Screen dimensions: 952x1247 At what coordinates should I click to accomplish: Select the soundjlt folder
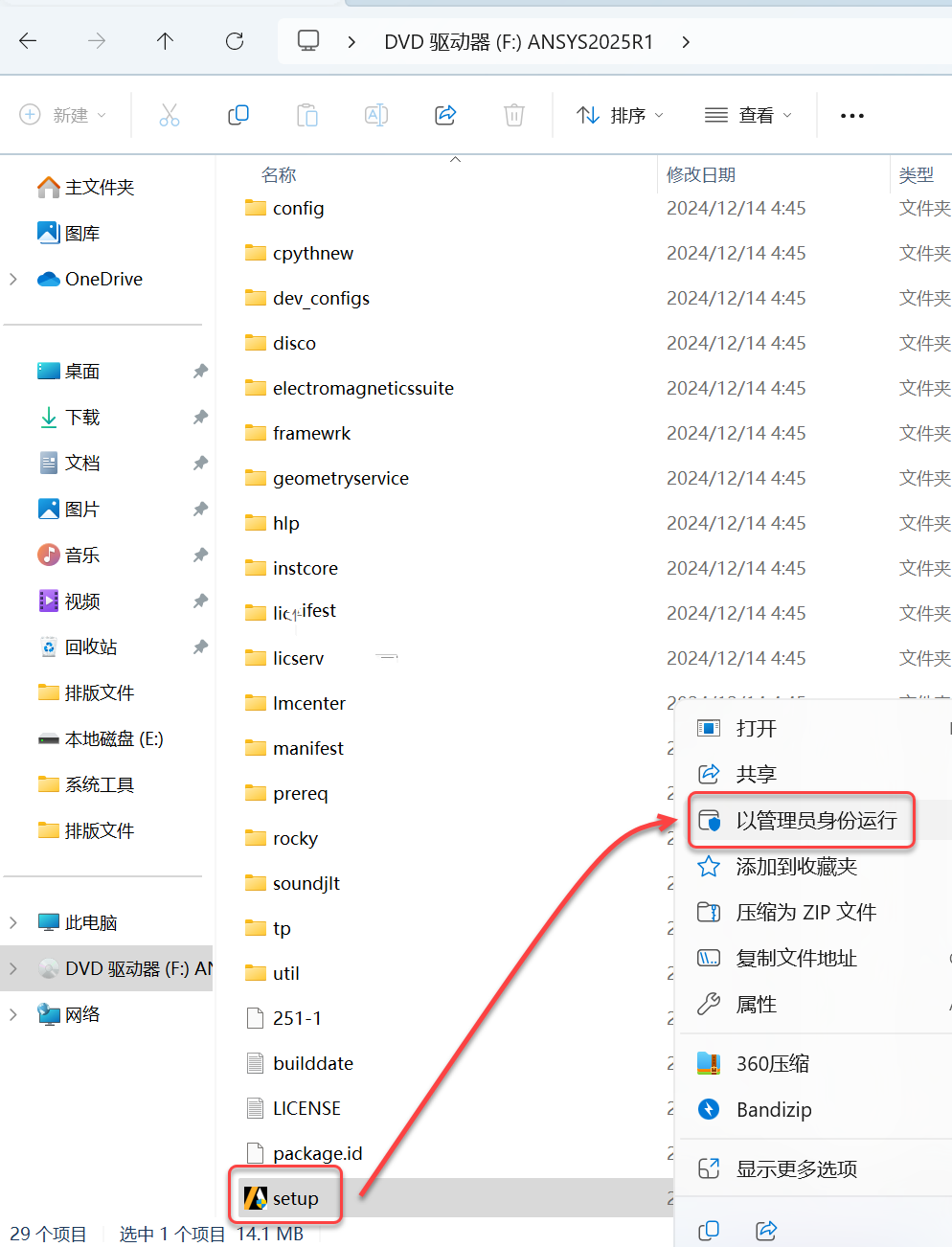click(x=306, y=883)
